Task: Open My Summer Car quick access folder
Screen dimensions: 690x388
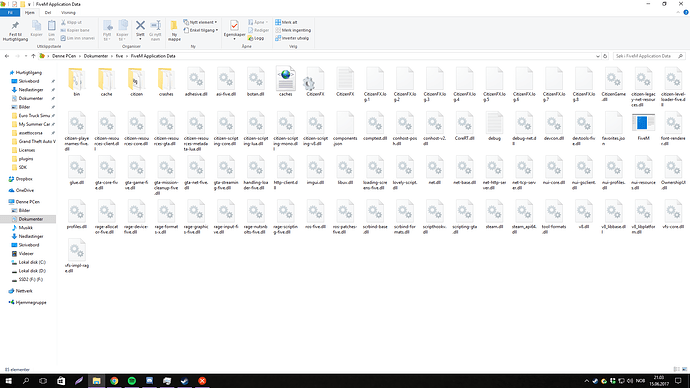Action: (x=34, y=124)
